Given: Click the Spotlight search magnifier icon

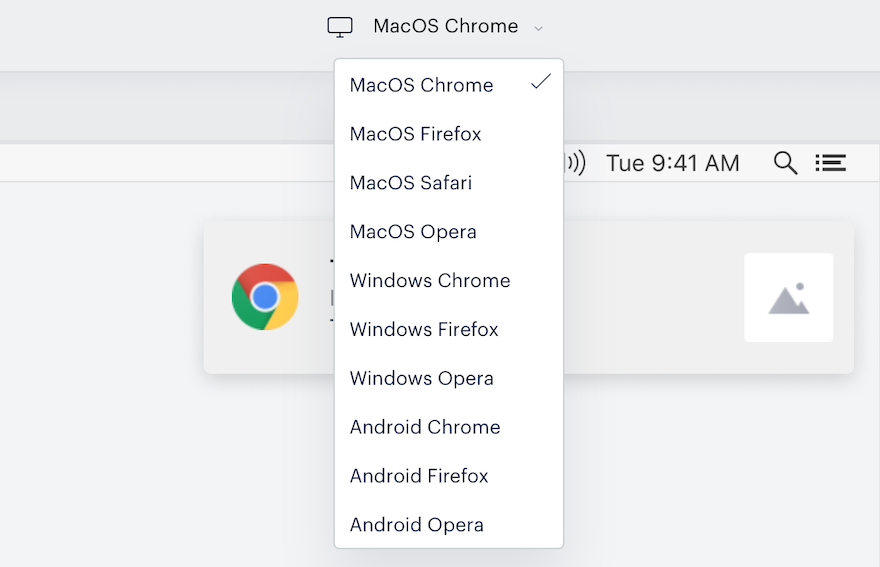Looking at the screenshot, I should point(785,163).
